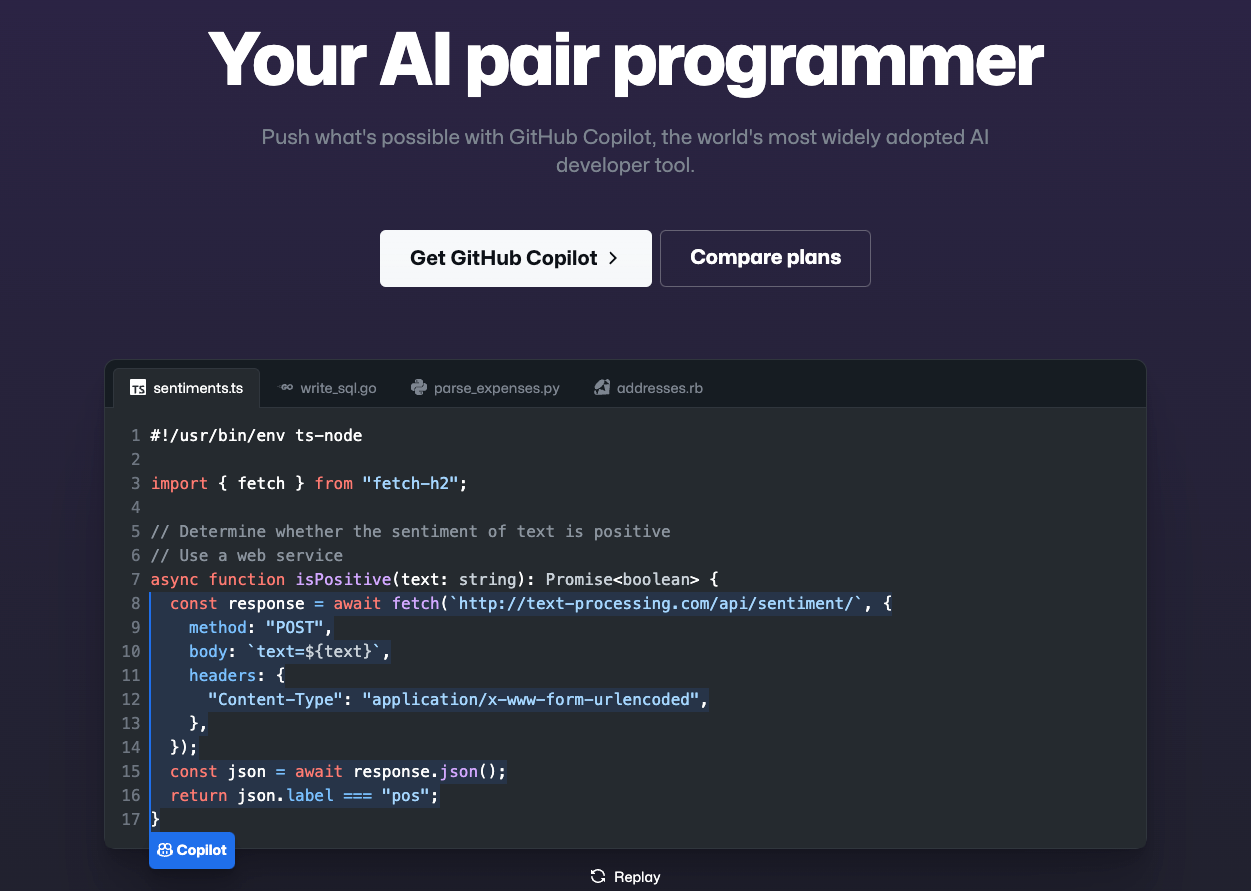
Task: Replay the code animation
Action: point(625,876)
